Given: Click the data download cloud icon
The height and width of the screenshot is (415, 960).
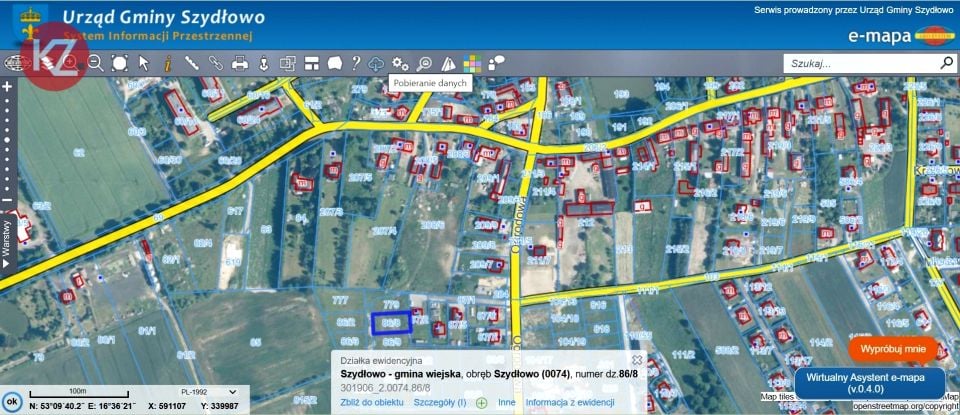Looking at the screenshot, I should click(375, 62).
